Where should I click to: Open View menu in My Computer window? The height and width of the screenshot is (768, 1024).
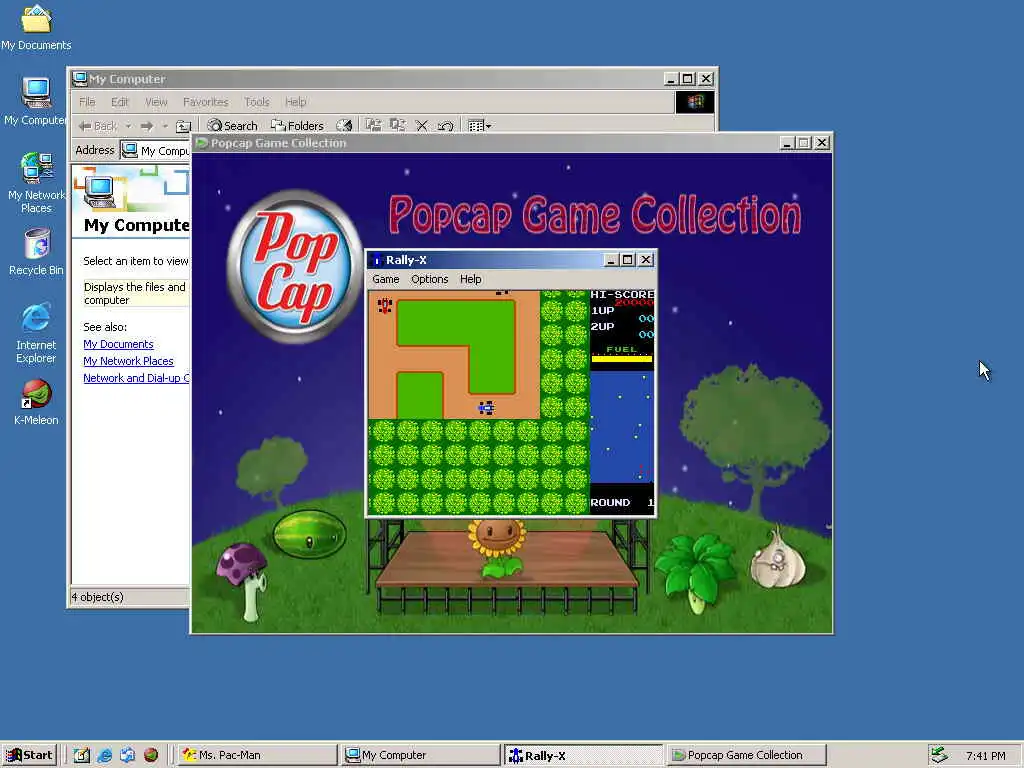[156, 102]
